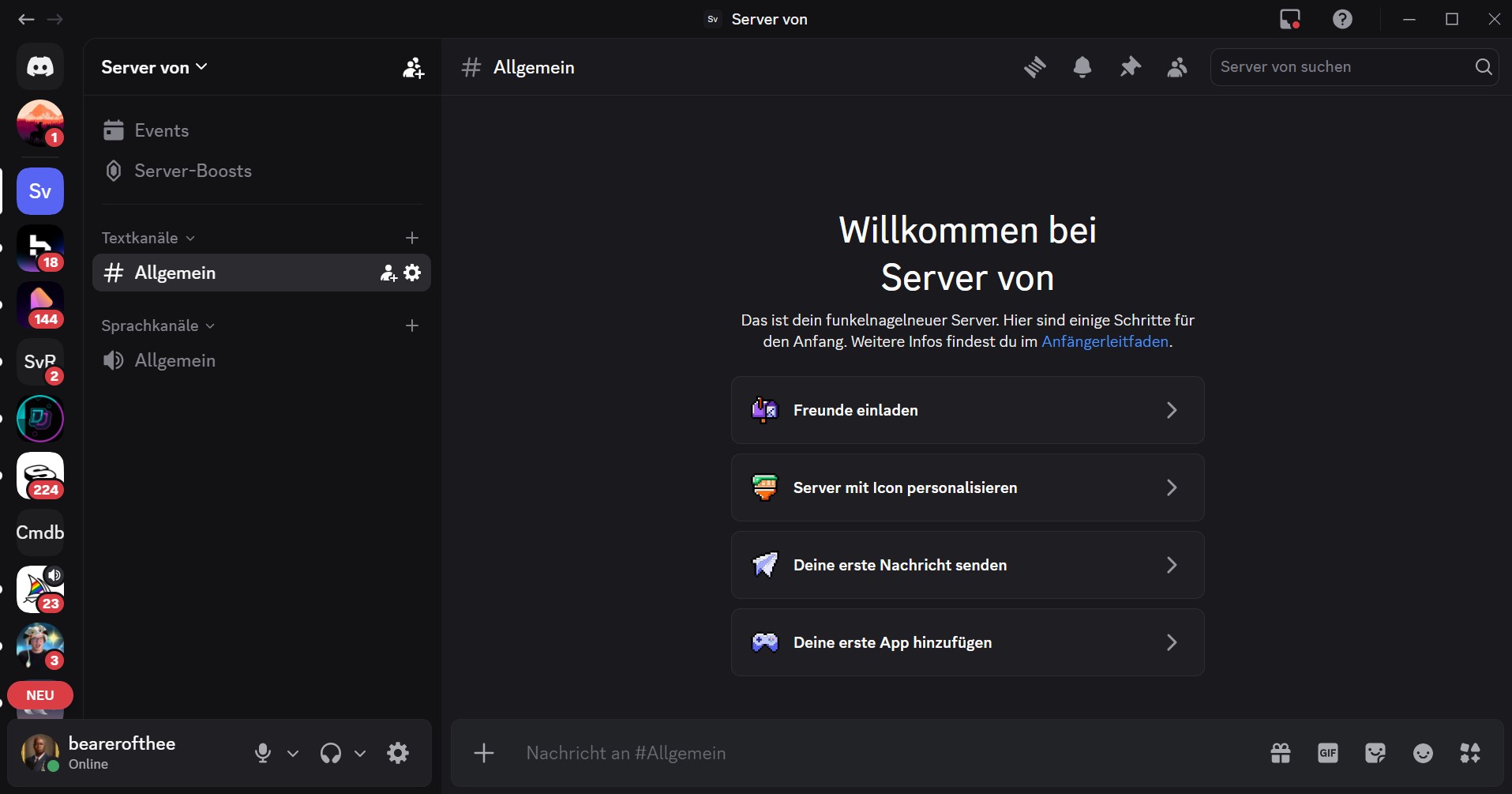Open Server-Boosts in the sidebar
The image size is (1512, 794).
(193, 171)
